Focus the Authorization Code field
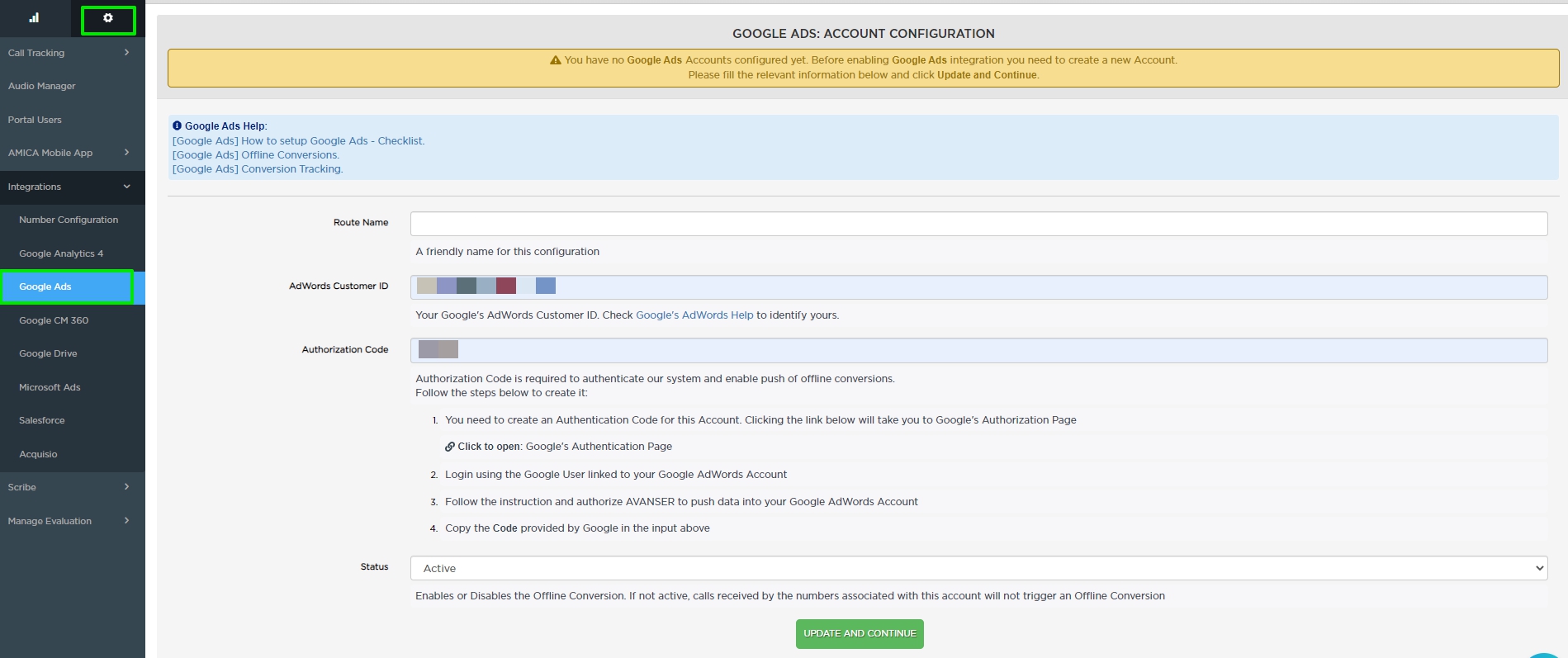The height and width of the screenshot is (658, 1568). tap(978, 350)
